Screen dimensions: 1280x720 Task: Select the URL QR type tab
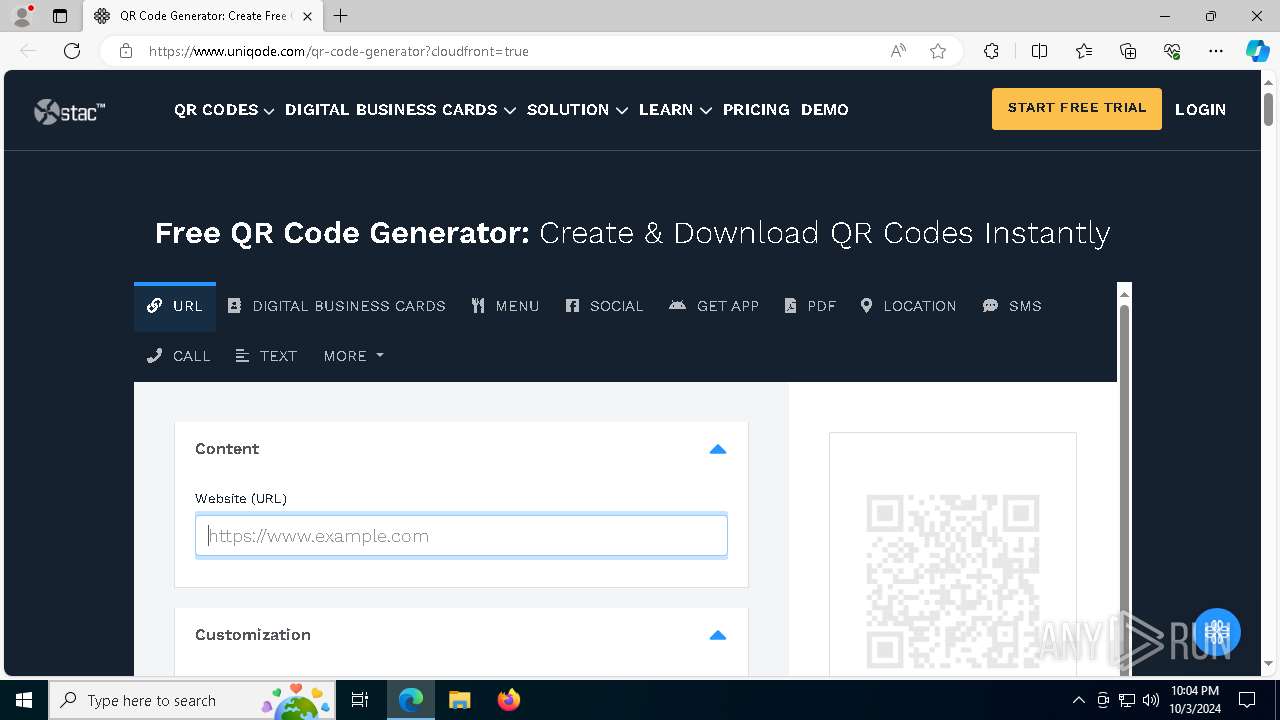point(175,306)
